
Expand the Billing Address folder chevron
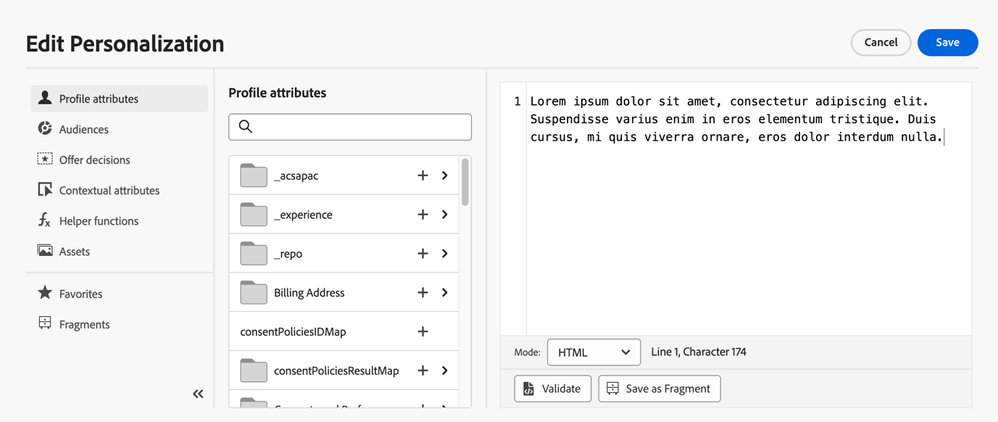[x=444, y=293]
